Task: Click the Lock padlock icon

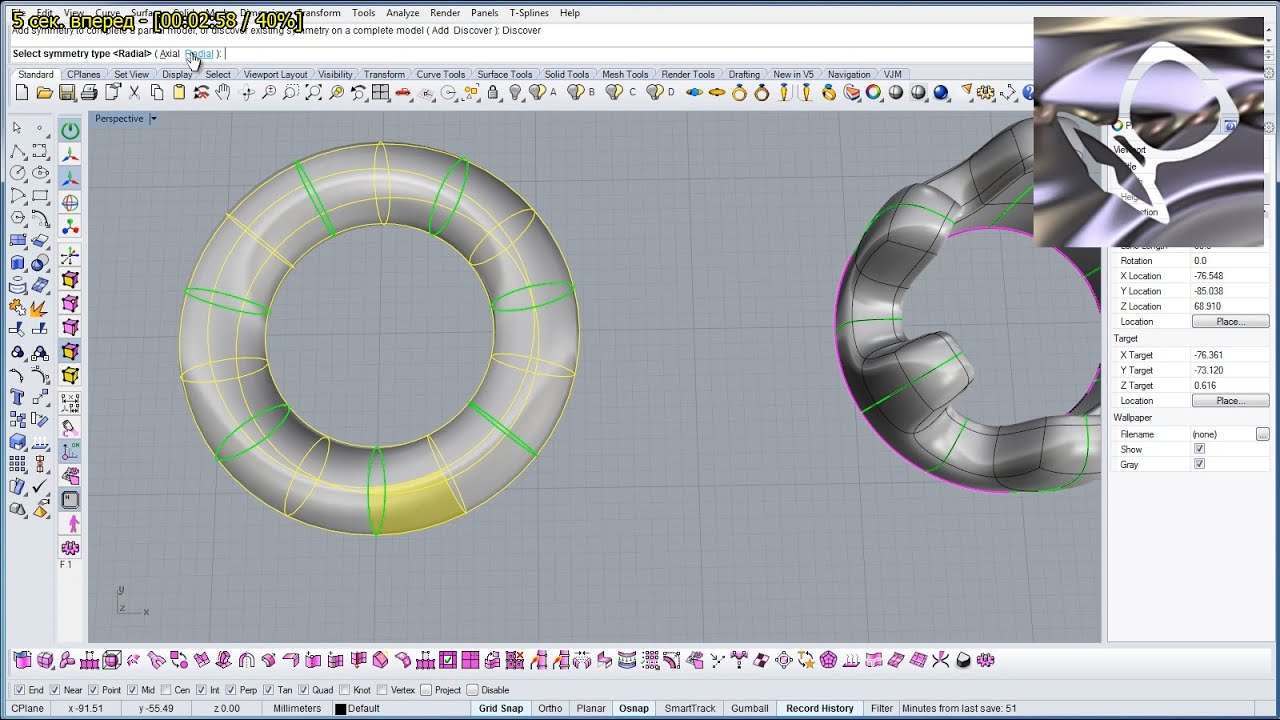Action: [493, 93]
